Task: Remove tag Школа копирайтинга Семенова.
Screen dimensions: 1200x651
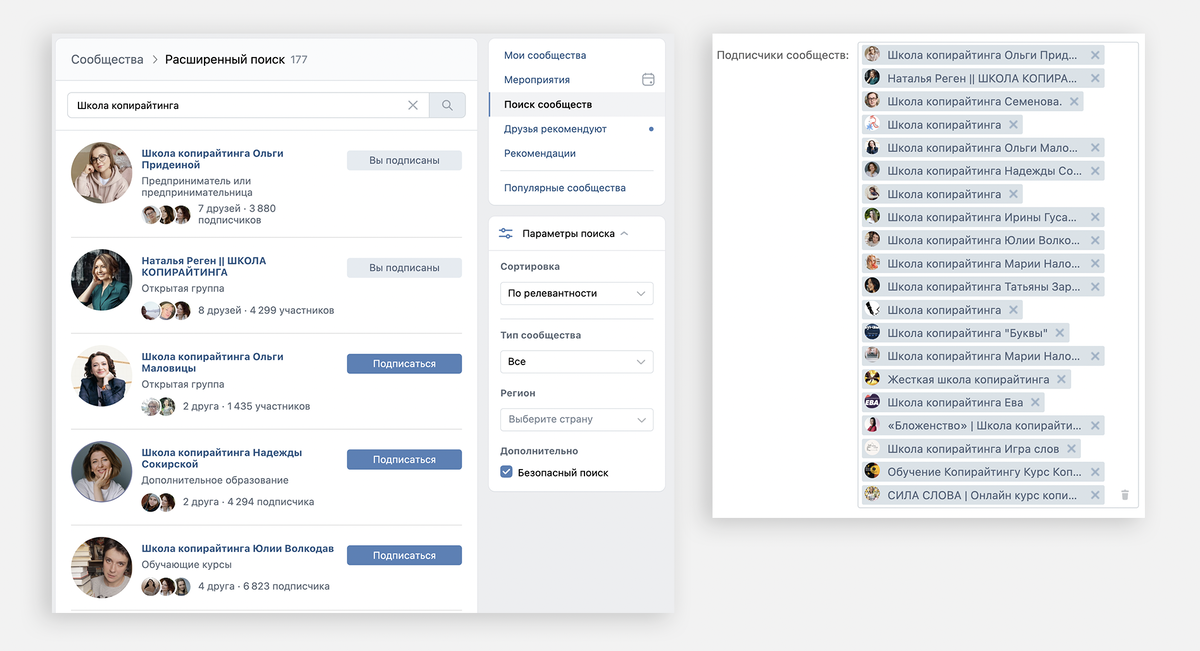Action: pyautogui.click(x=1074, y=101)
